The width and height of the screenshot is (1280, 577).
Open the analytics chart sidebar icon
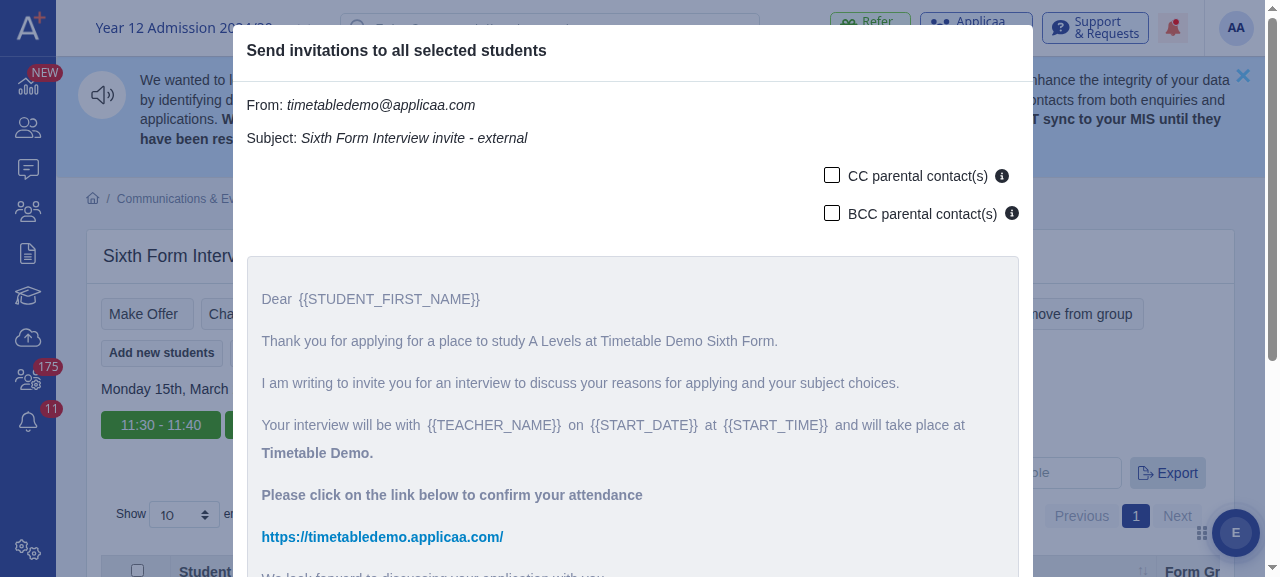coord(28,86)
